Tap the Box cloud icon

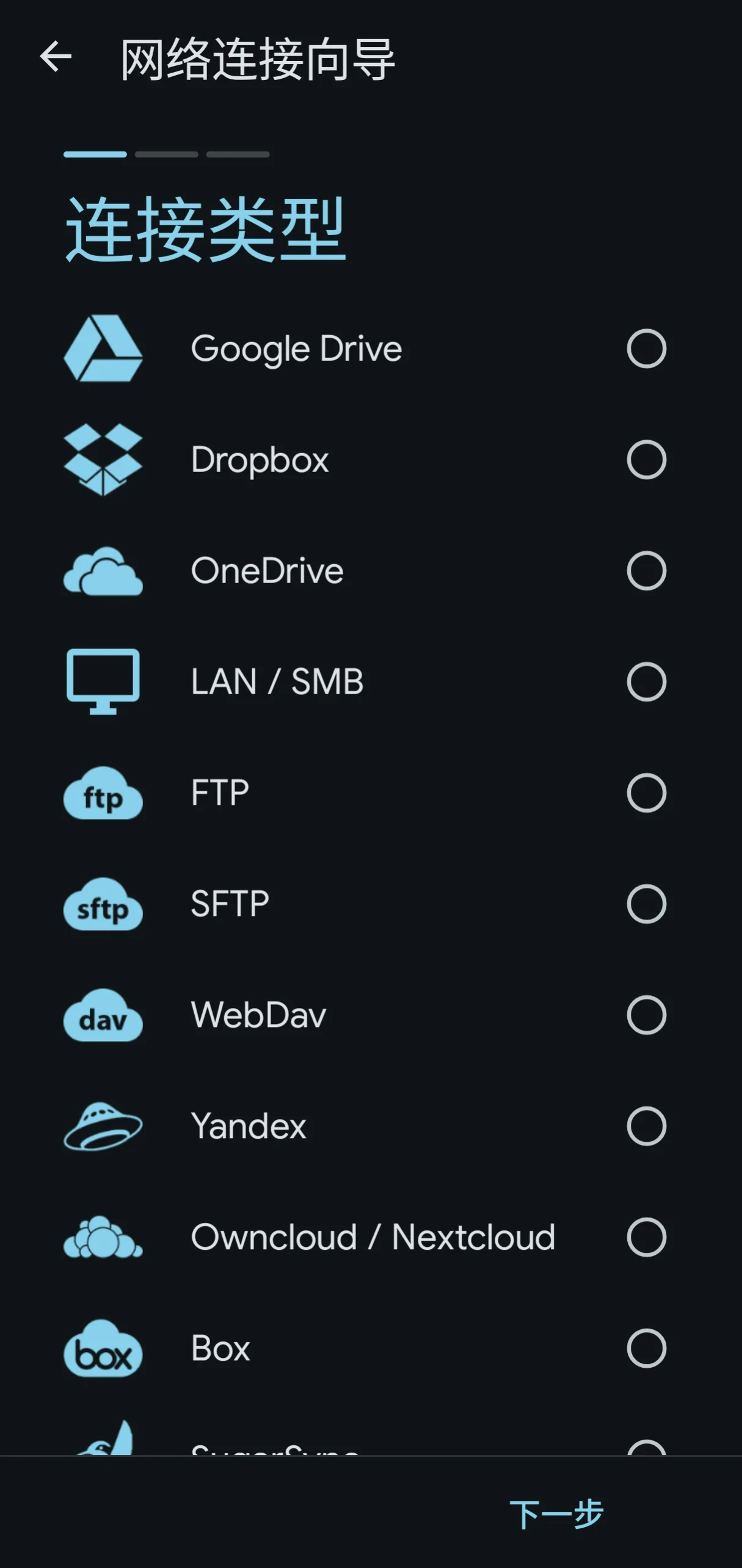tap(103, 1348)
